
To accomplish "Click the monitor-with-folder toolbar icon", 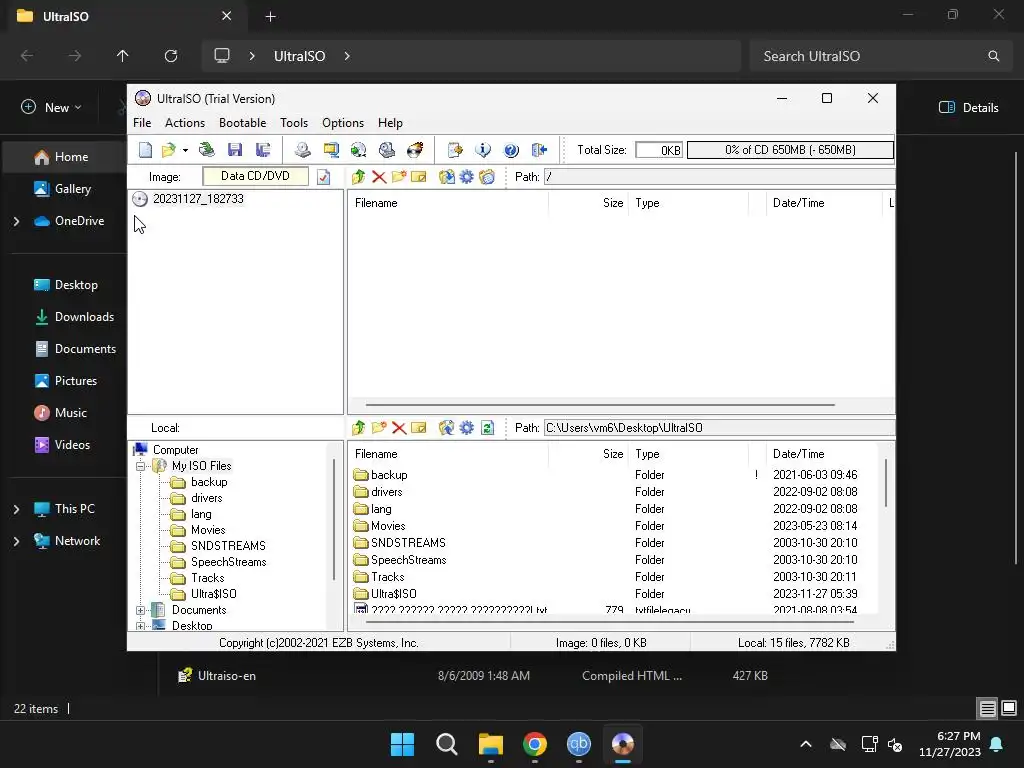I will (331, 150).
